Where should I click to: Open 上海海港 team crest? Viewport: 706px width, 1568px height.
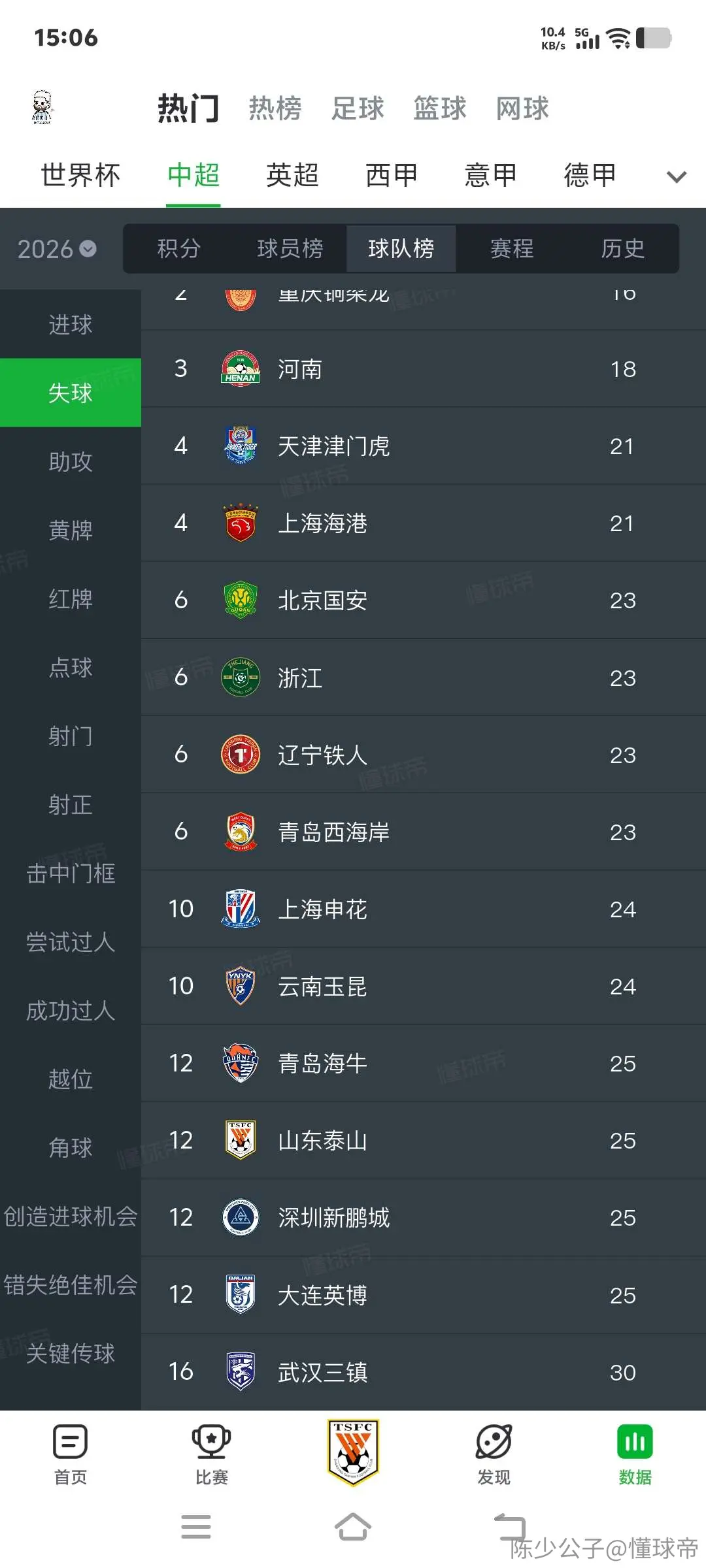241,523
